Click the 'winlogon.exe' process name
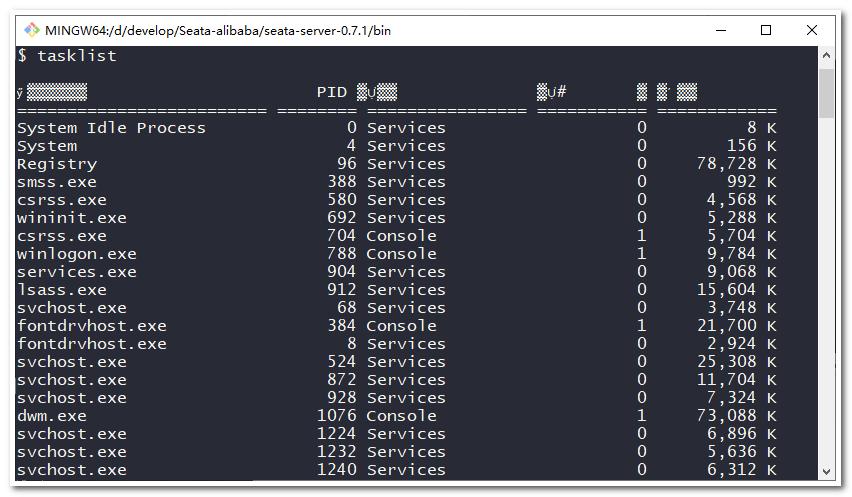This screenshot has width=852, height=497. [77, 254]
